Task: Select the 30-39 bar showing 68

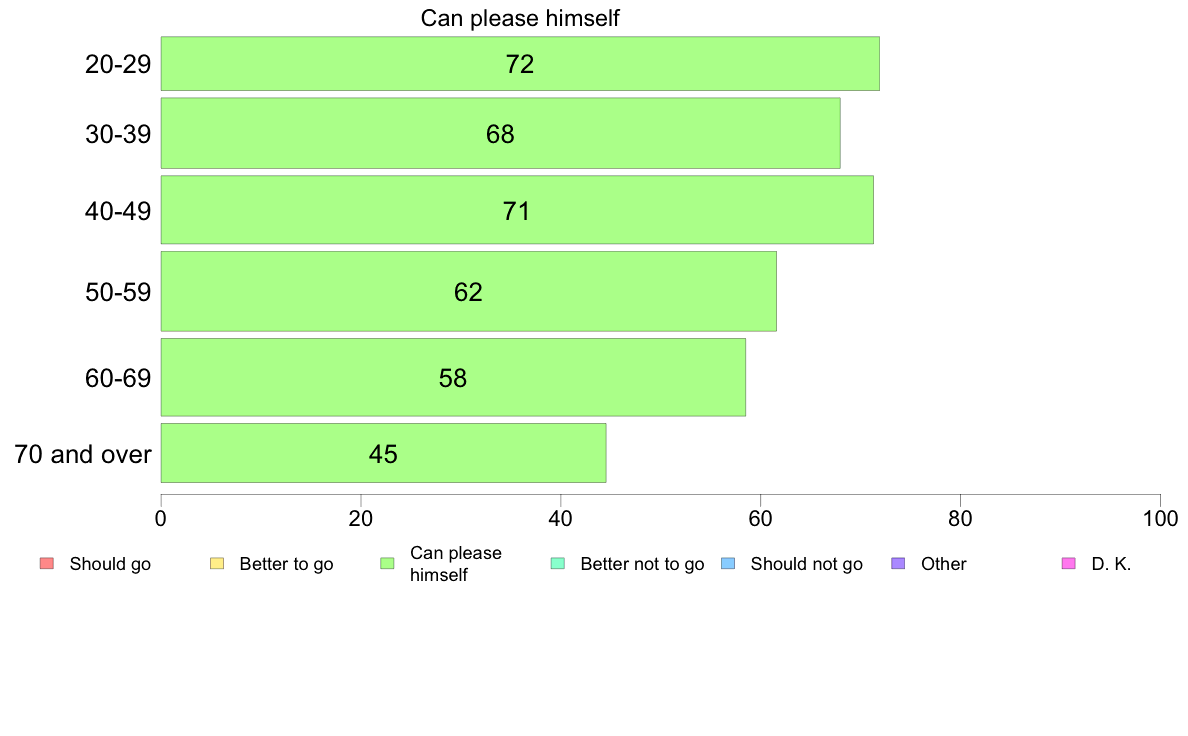Action: point(500,133)
